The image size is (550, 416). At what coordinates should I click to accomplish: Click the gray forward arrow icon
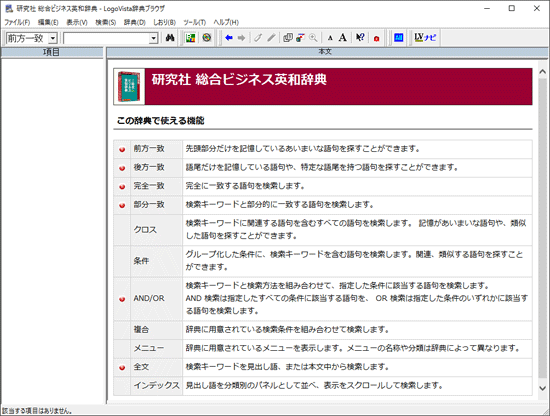tap(241, 38)
